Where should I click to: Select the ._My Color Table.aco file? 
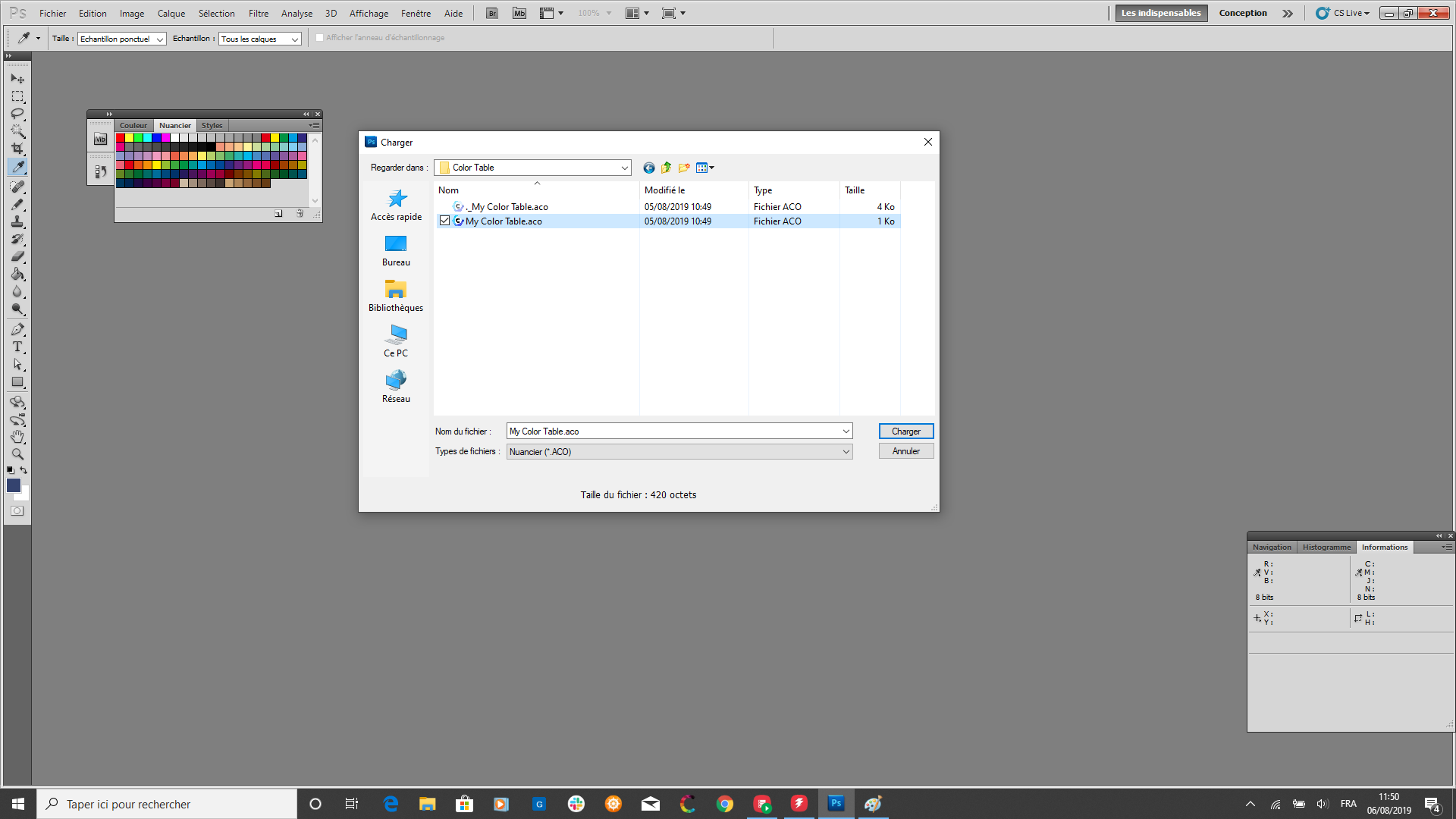(x=507, y=206)
